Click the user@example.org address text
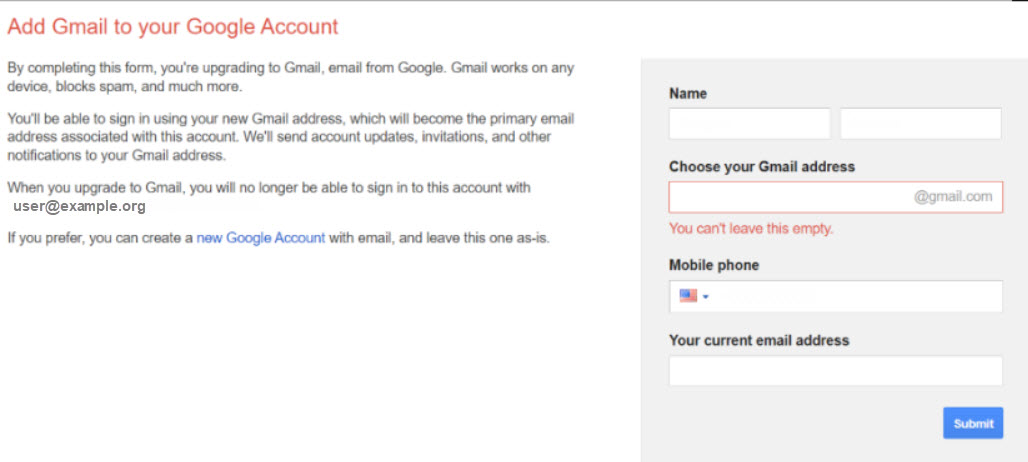 [79, 206]
